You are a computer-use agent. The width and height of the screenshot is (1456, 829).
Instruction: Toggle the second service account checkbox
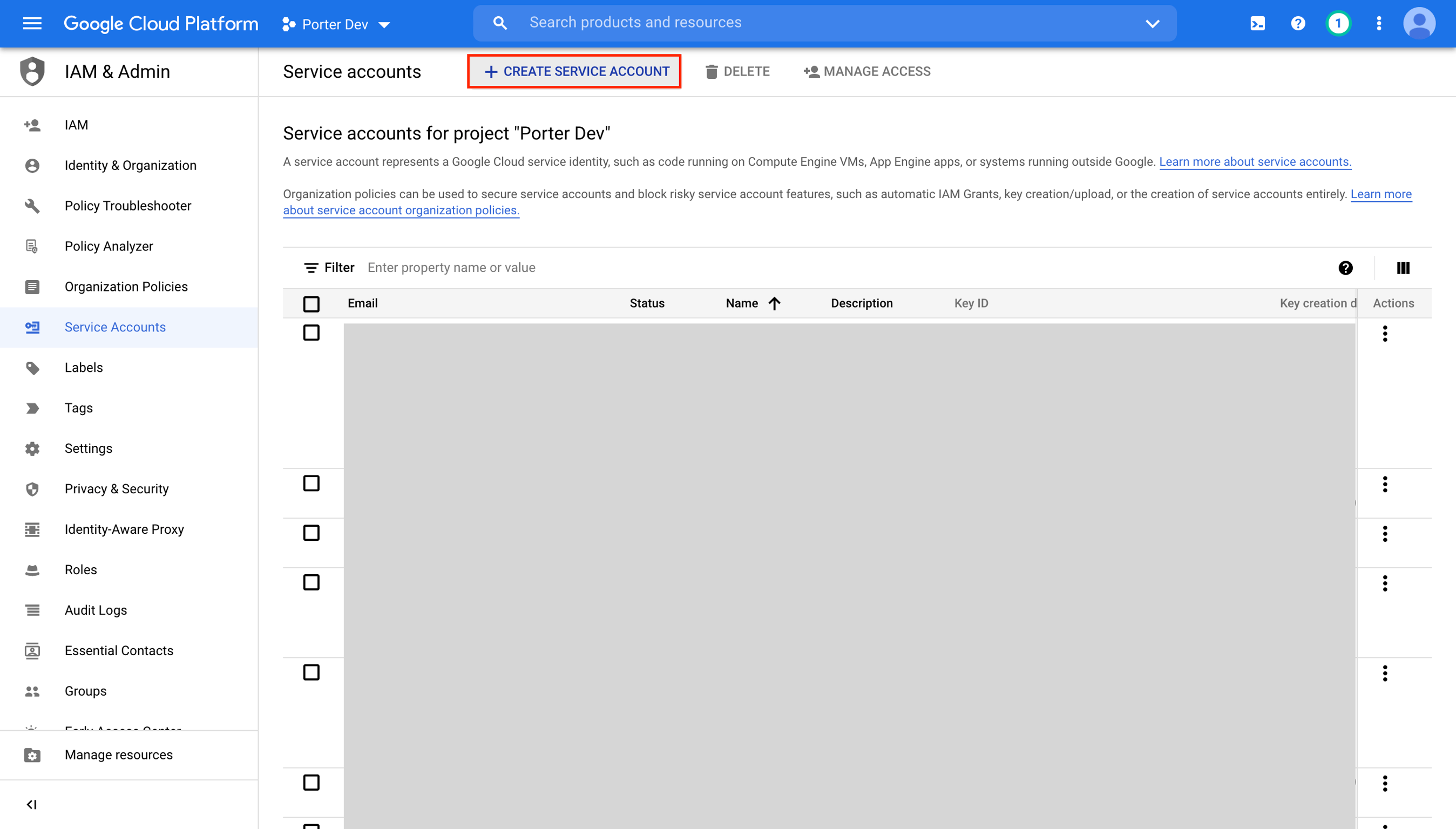point(311,484)
